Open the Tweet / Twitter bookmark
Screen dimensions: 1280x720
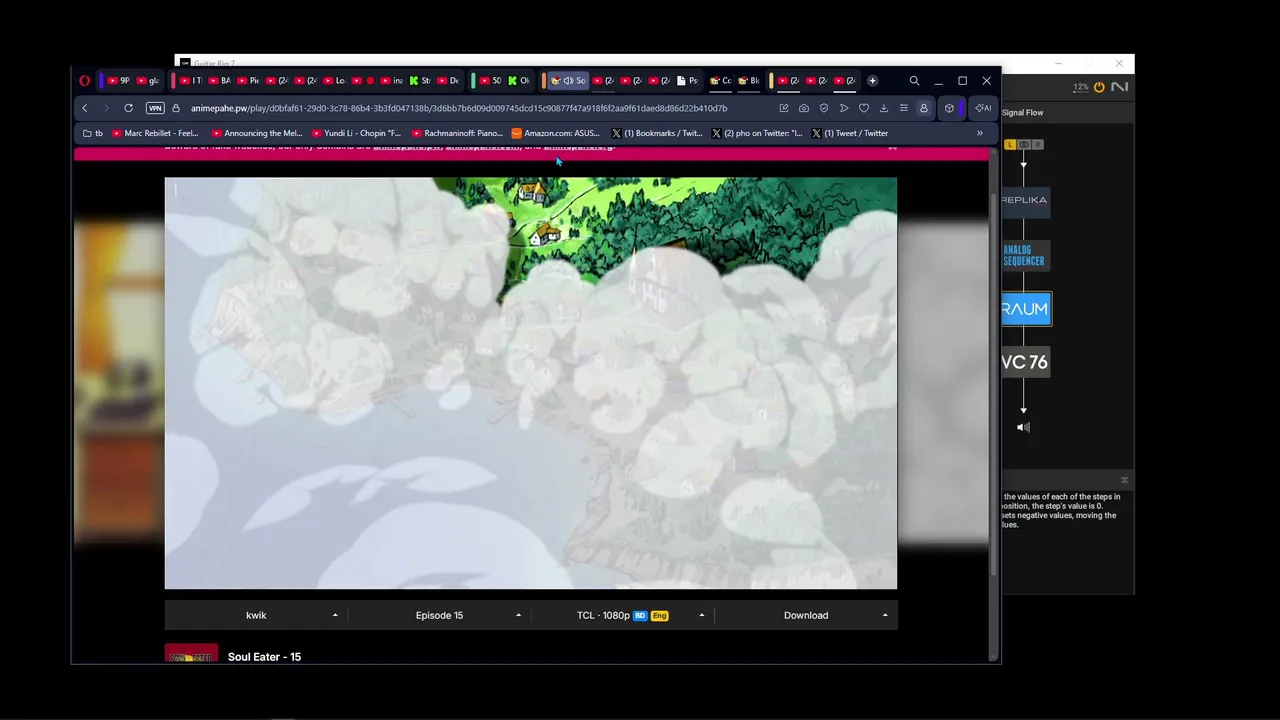click(850, 133)
